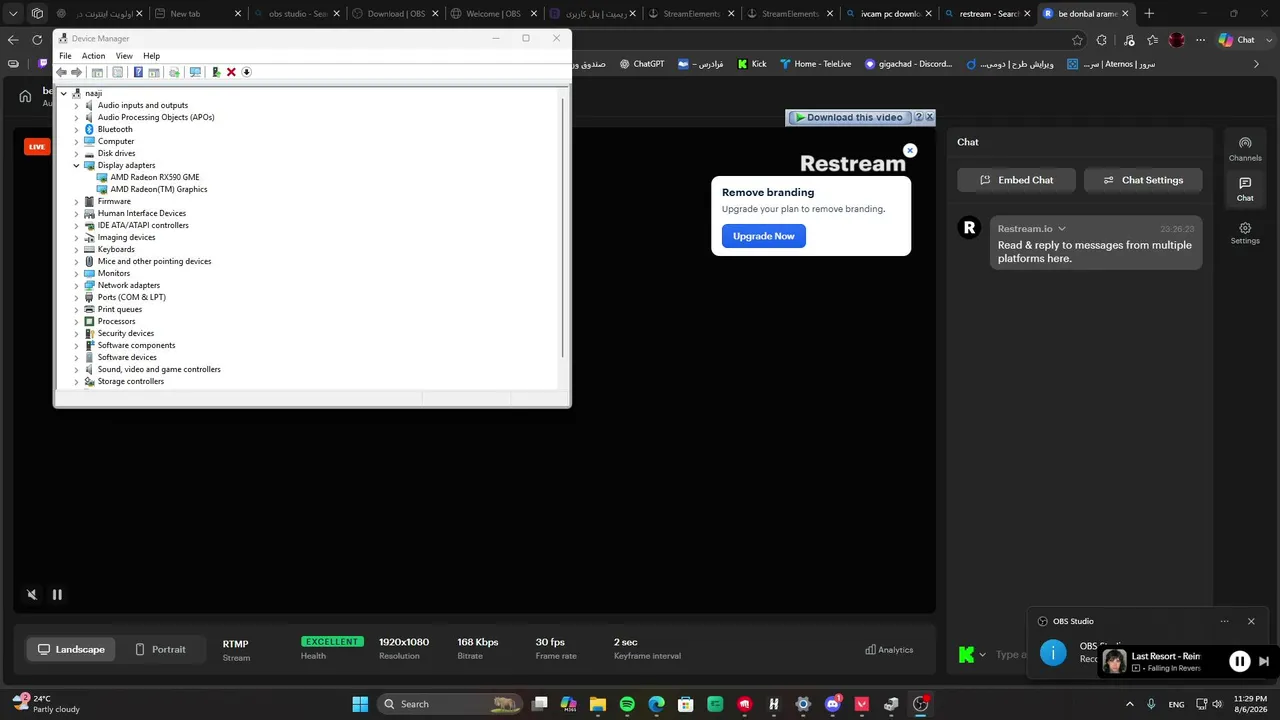The image size is (1280, 720).
Task: Select AMD Radeon RX590 GME device
Action: 148,177
